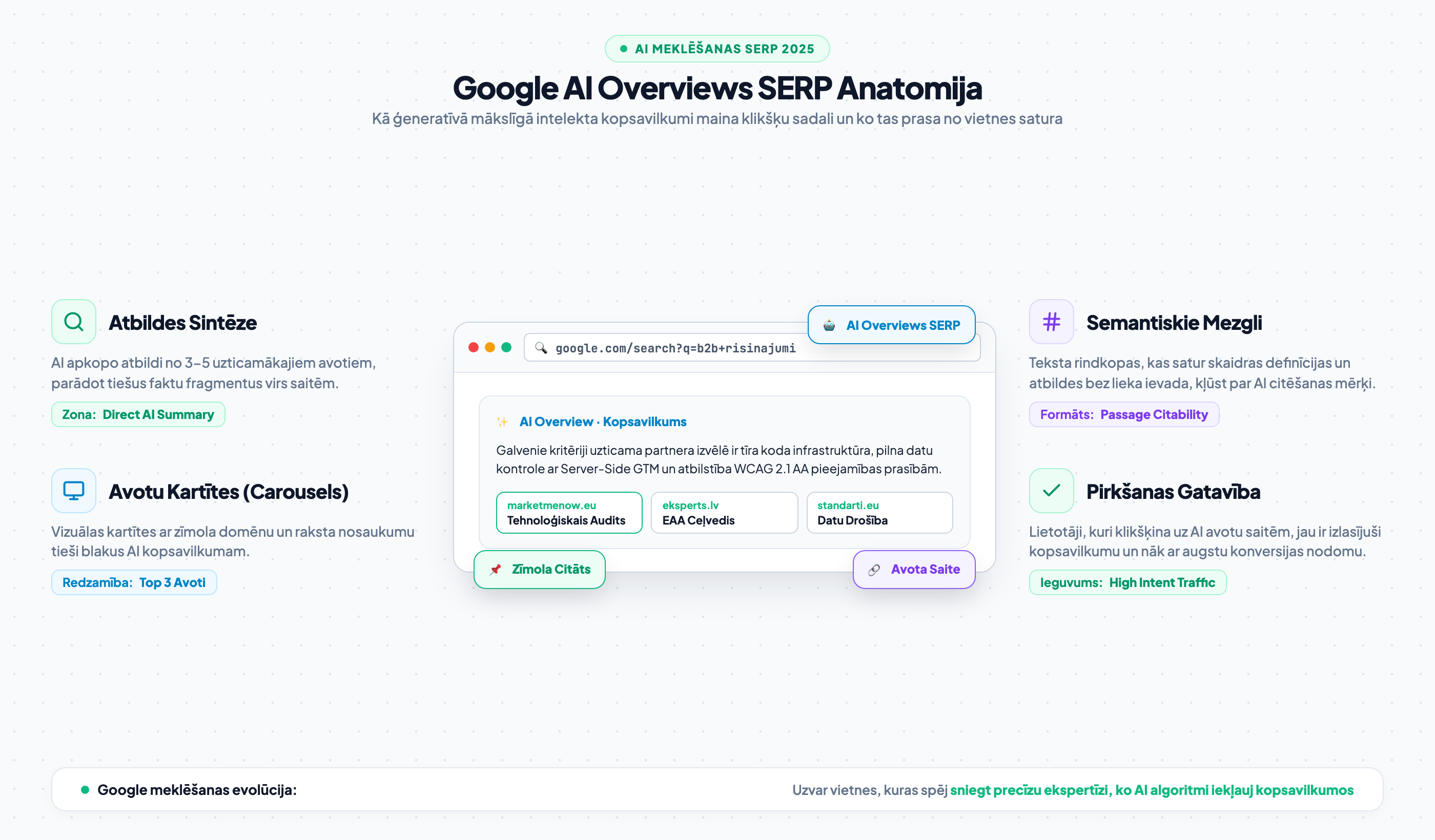1435x840 pixels.
Task: Click the Avota Saite badge
Action: (914, 569)
